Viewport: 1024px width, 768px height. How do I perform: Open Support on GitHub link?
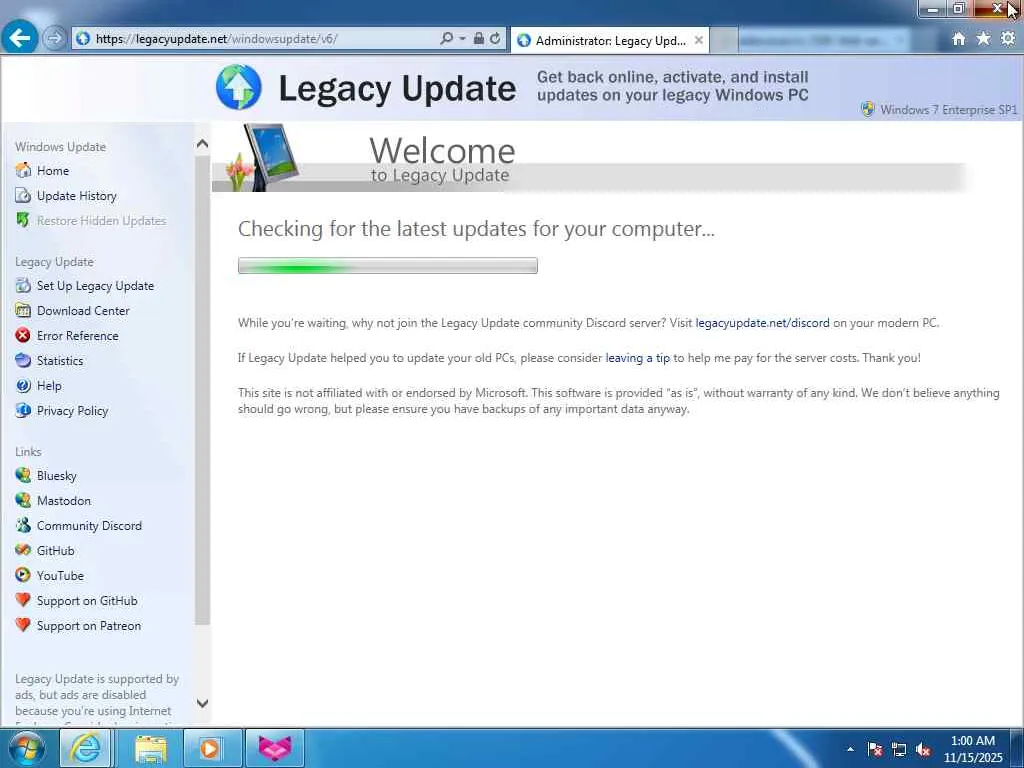click(87, 601)
